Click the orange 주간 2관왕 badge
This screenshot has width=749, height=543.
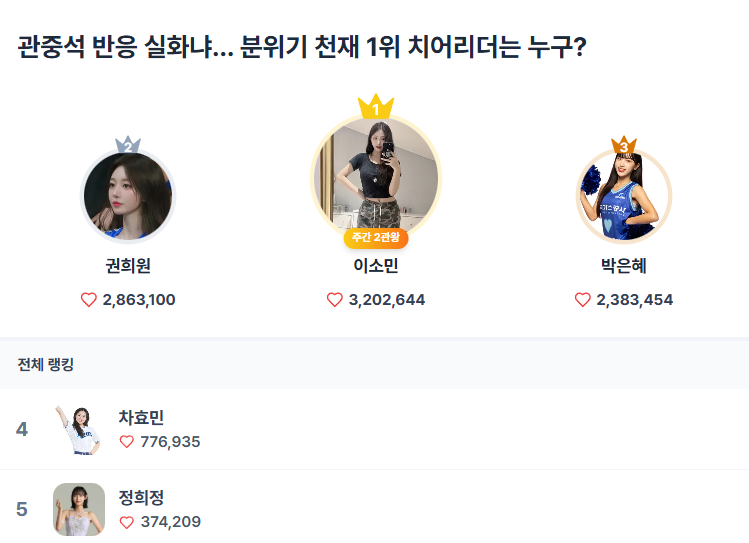point(376,238)
